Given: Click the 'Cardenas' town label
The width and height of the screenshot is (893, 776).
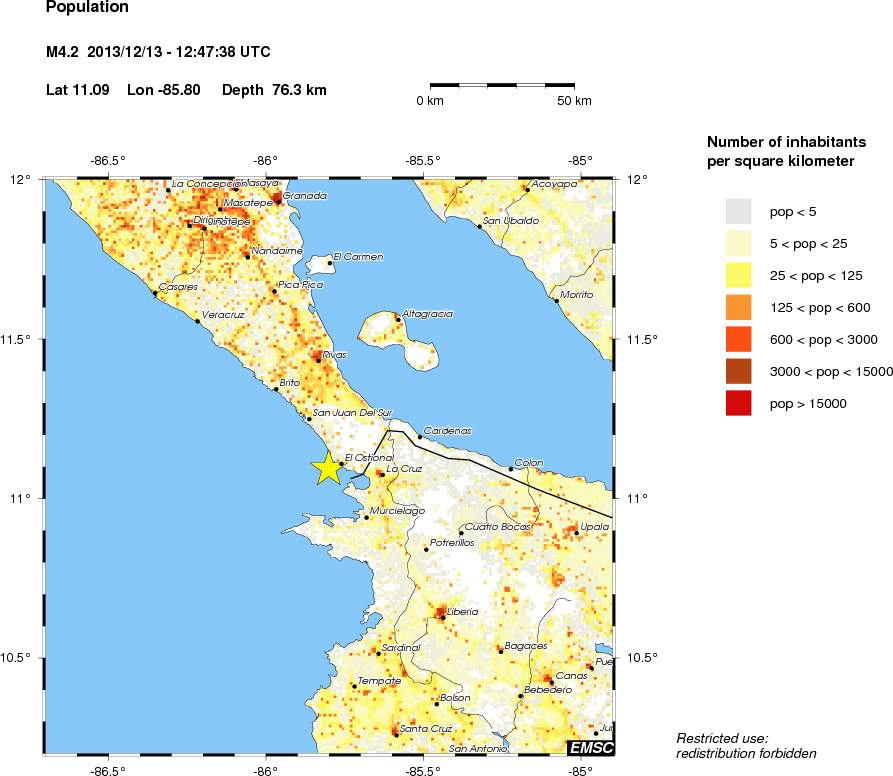Looking at the screenshot, I should (x=448, y=431).
